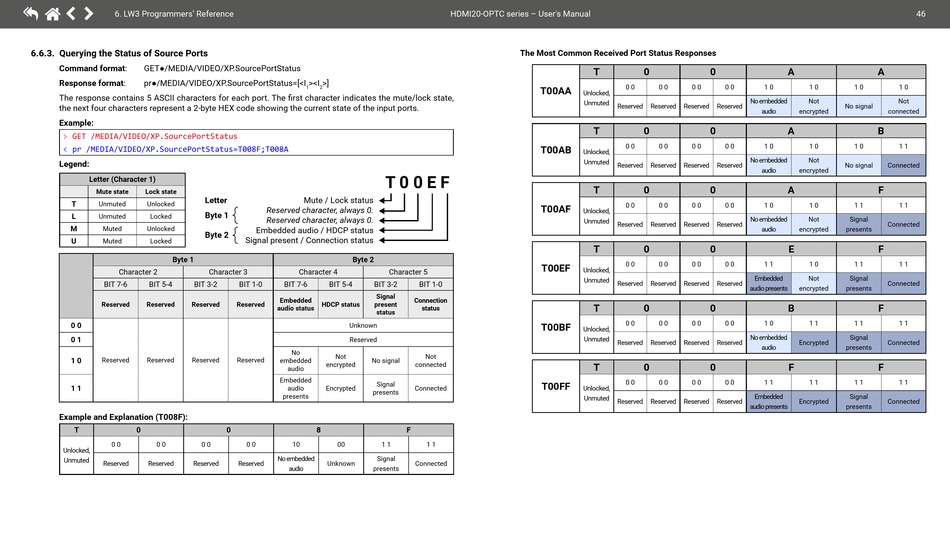Select the 'T00EF' response label
950x533 pixels.
coord(556,268)
